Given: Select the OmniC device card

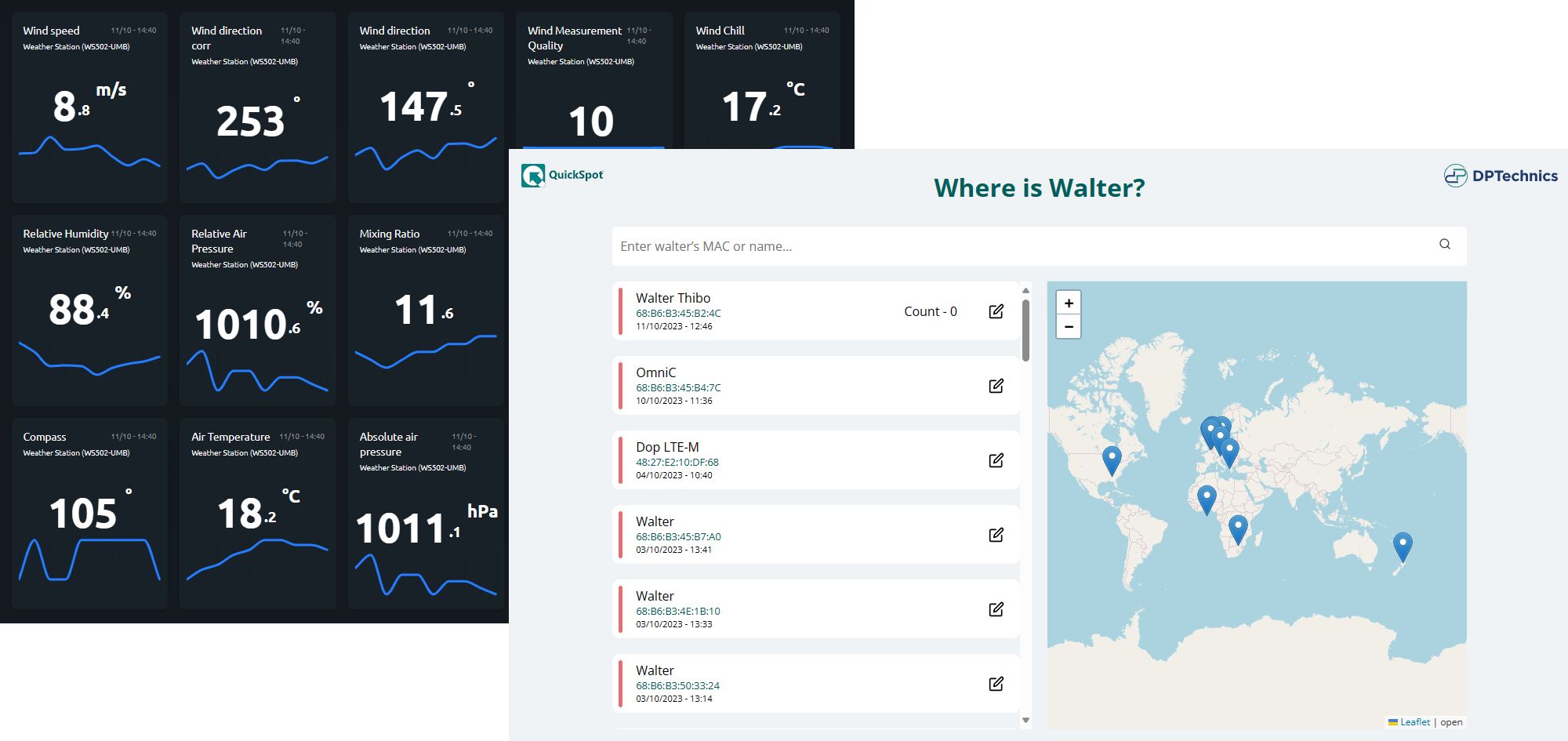Looking at the screenshot, I should click(815, 386).
